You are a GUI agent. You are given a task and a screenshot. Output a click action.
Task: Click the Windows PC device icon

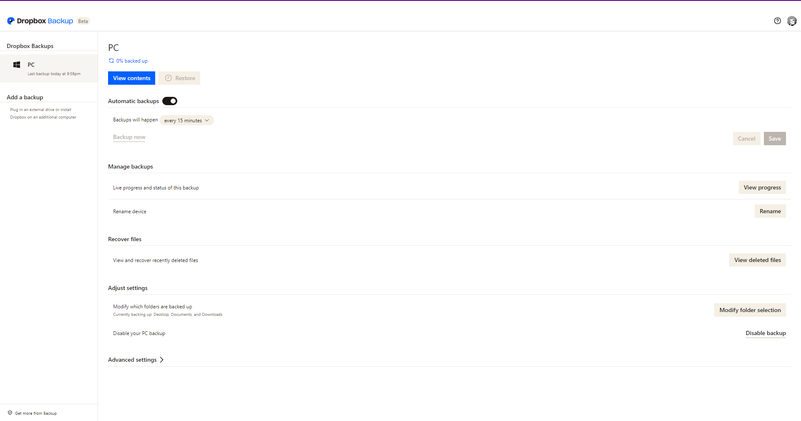point(17,65)
